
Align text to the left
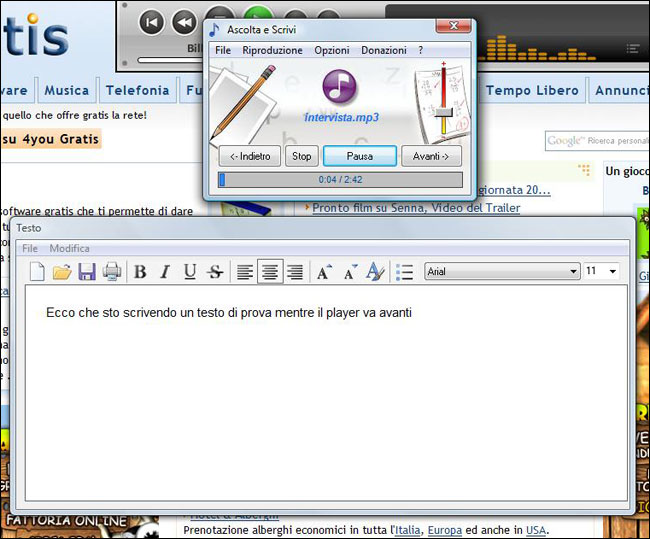pos(245,272)
